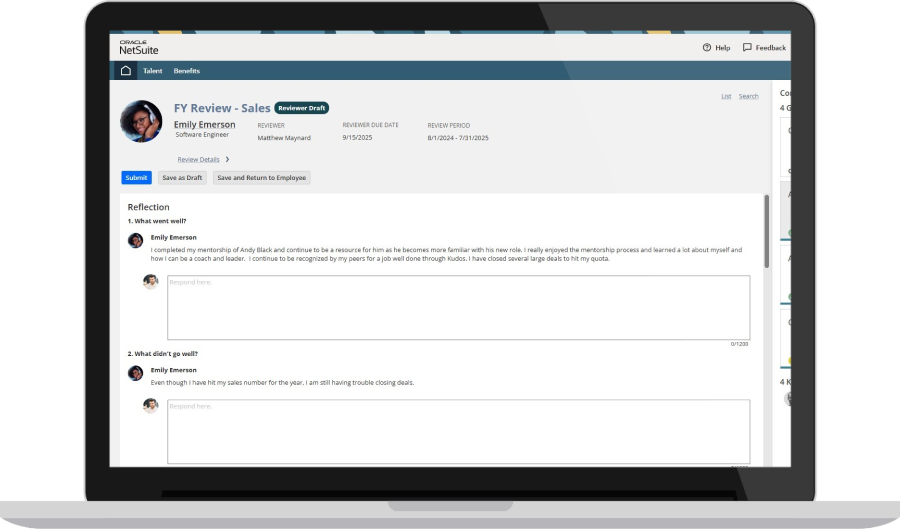Click Emily's avatar under What didn't go well
900x529 pixels.
pos(135,373)
